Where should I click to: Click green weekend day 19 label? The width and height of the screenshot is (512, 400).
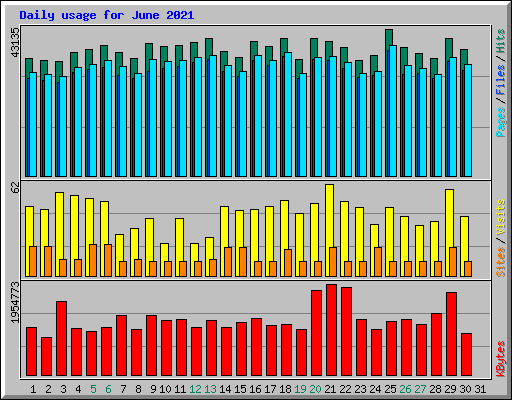click(x=300, y=389)
